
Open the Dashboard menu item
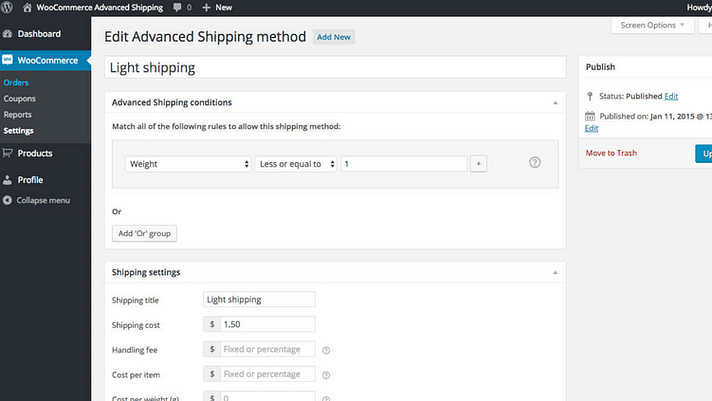[x=38, y=34]
